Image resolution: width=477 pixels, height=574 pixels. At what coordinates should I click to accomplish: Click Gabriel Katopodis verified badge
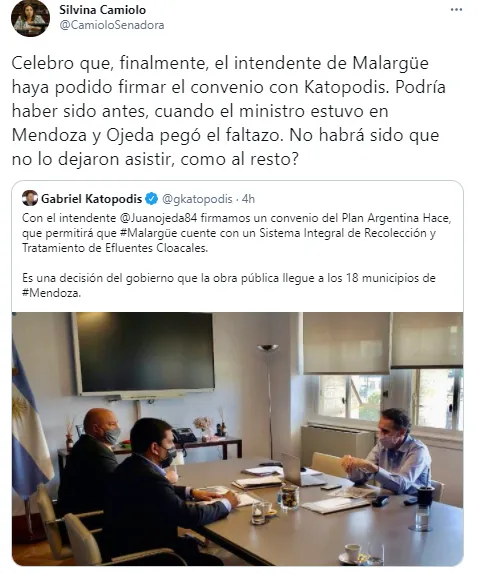point(152,199)
